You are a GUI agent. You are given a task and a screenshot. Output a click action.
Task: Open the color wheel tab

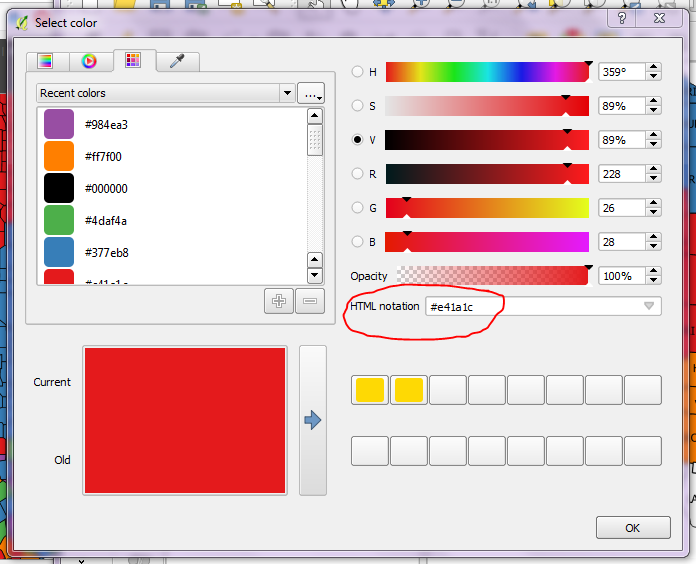pos(89,62)
